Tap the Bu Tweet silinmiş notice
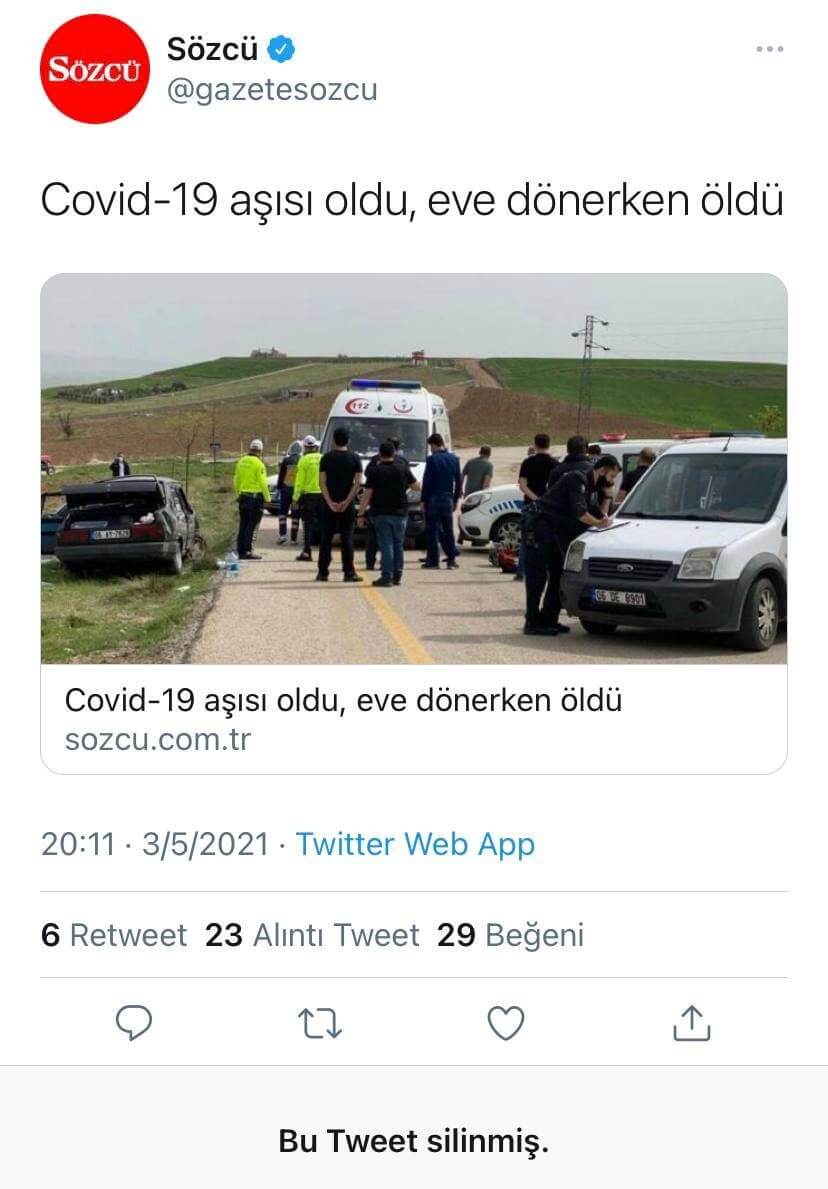 [414, 1141]
